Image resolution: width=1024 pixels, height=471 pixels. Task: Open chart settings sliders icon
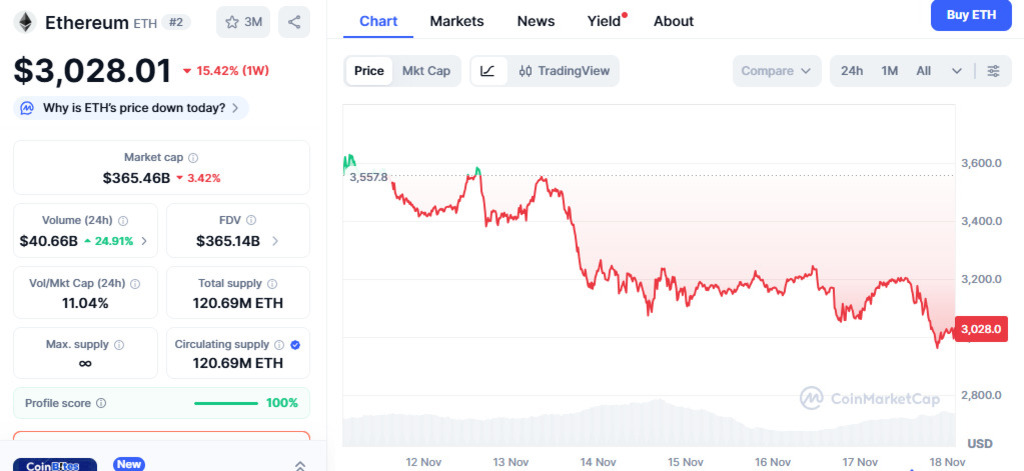pos(993,71)
